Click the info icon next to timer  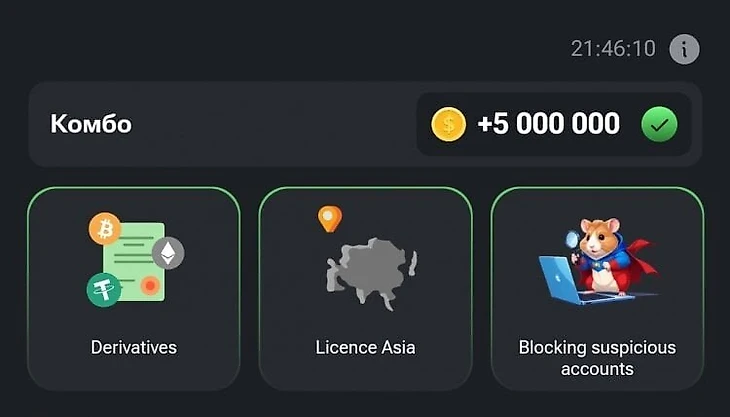tap(684, 49)
